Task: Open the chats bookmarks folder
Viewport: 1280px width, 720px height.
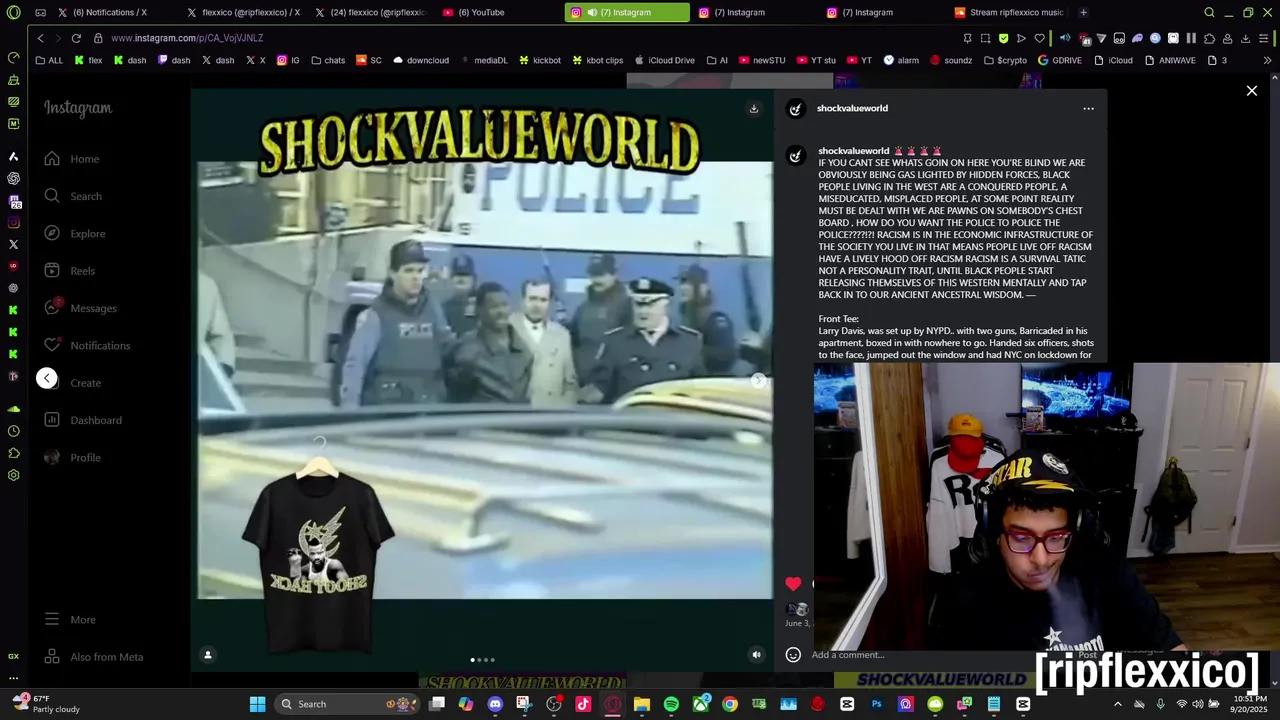Action: point(328,60)
